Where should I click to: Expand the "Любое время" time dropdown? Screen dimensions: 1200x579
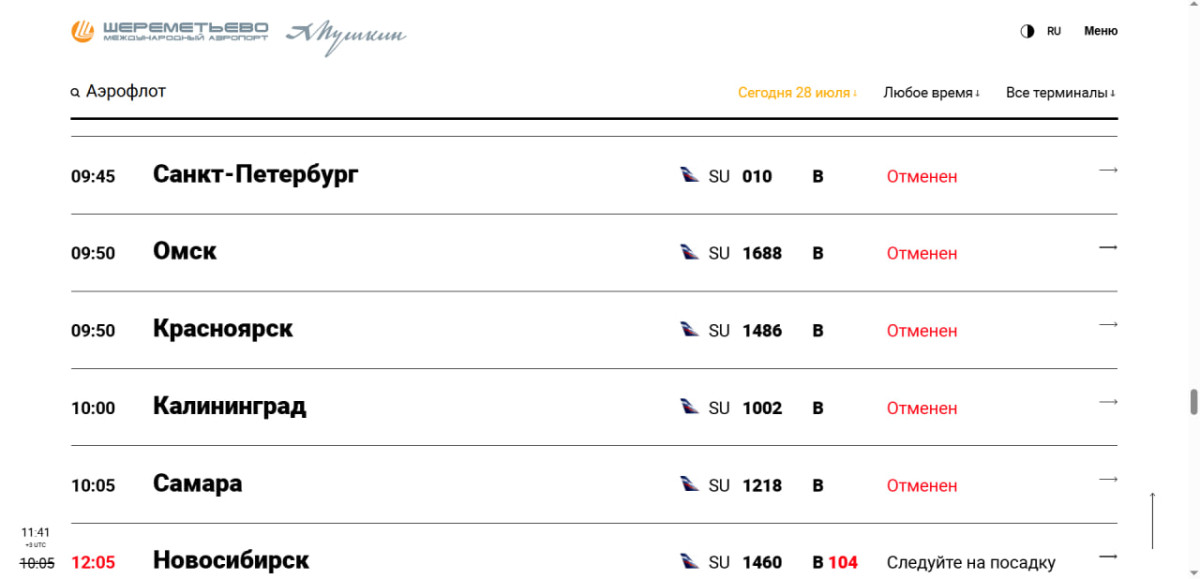tap(932, 93)
